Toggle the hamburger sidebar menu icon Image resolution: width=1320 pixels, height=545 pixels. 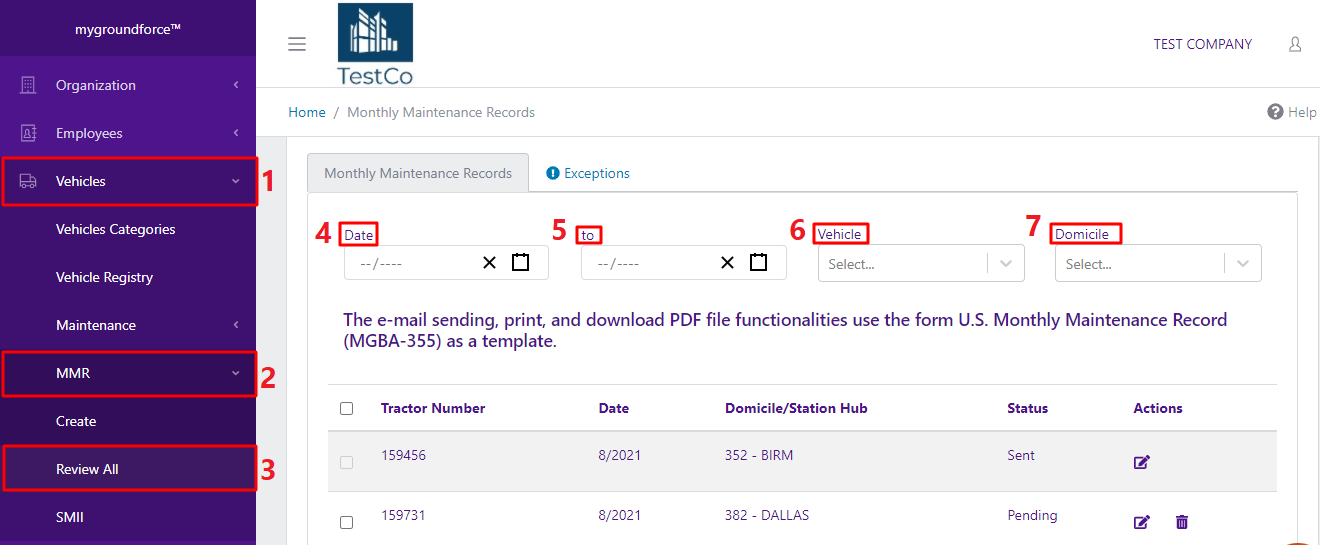(x=297, y=44)
